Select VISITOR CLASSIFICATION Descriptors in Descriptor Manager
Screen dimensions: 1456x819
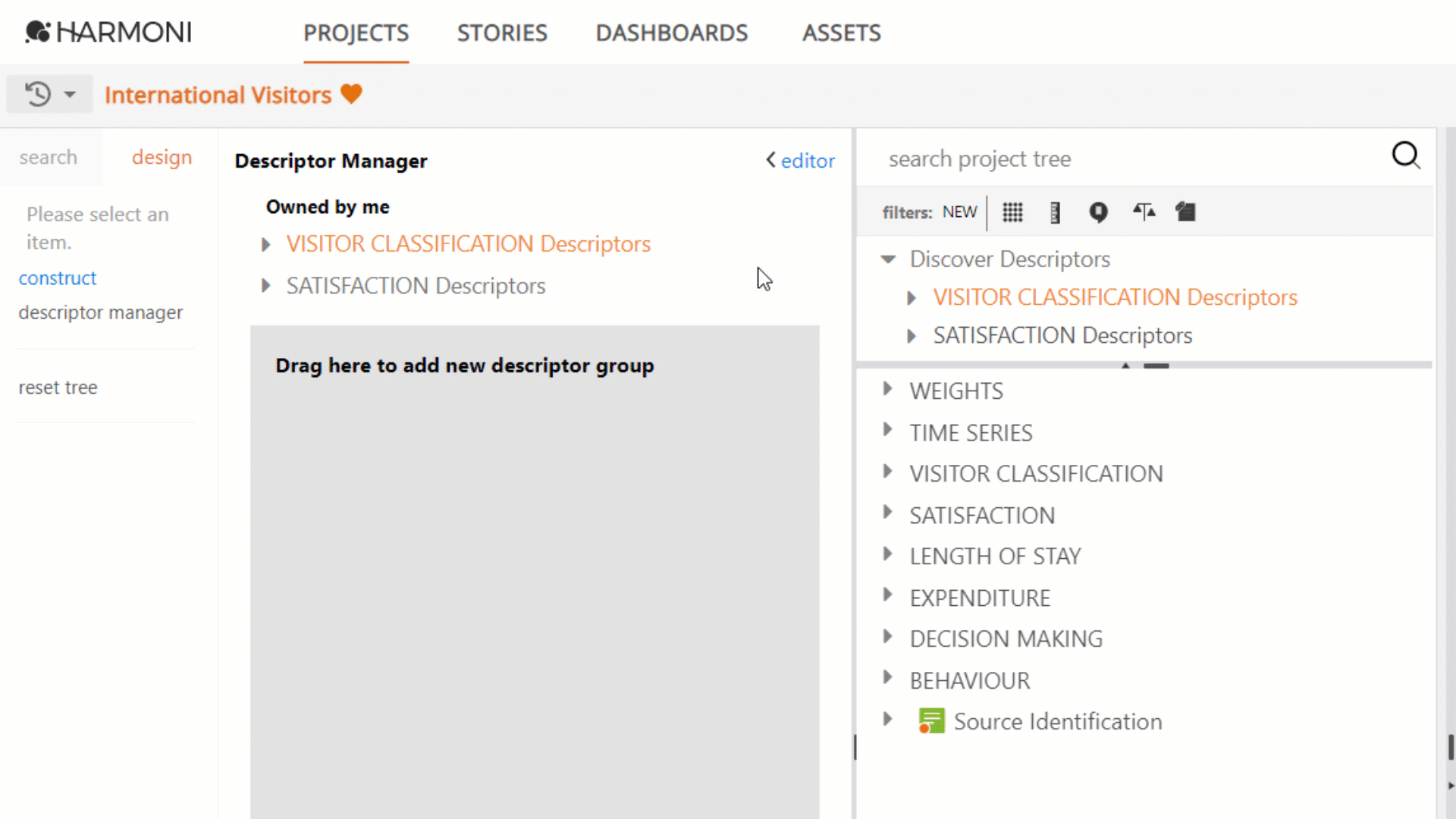[469, 244]
